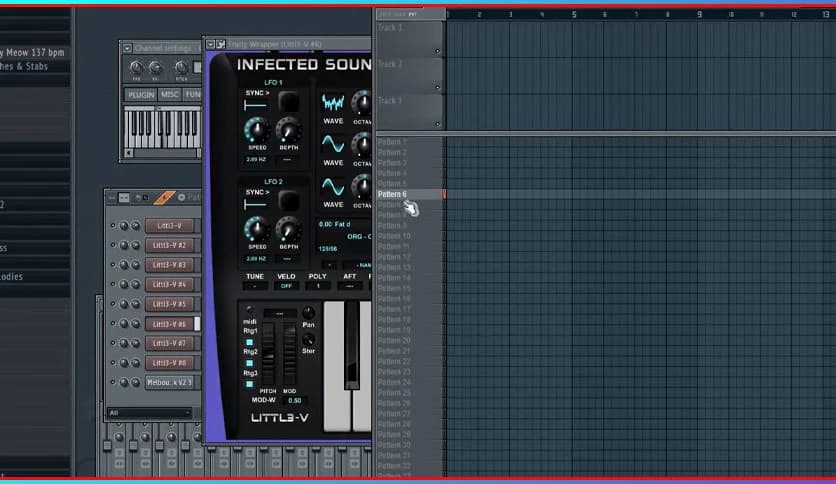Image resolution: width=836 pixels, height=484 pixels.
Task: Open Fruity Wrapper plugin options icon
Action: [221, 44]
